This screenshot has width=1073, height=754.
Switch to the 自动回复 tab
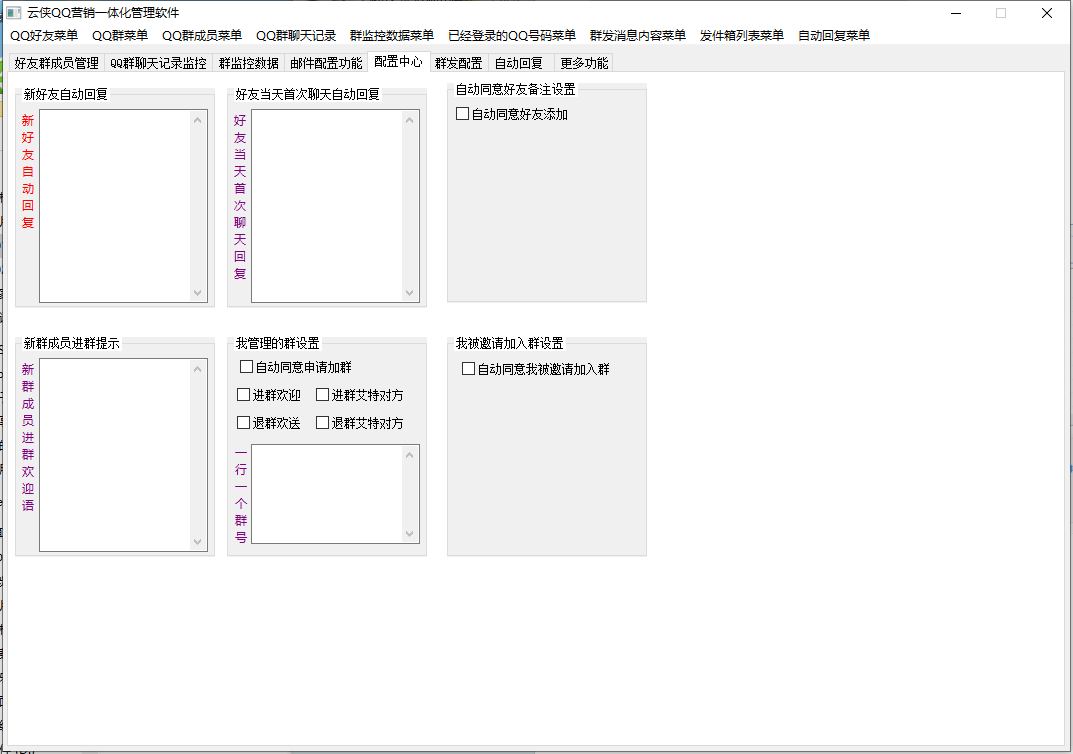(519, 63)
